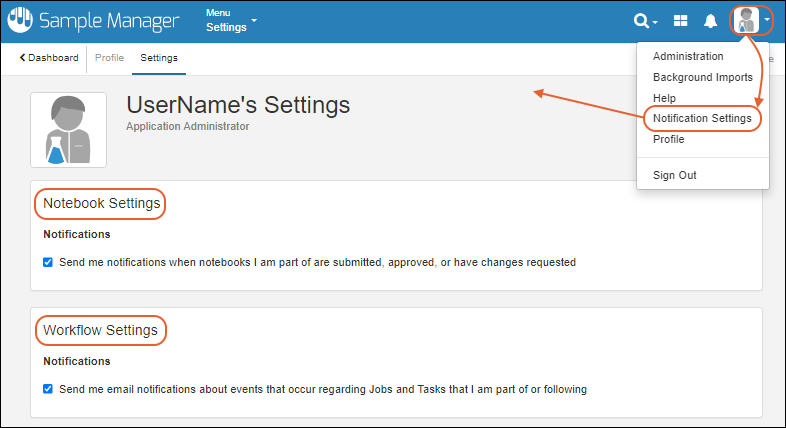The height and width of the screenshot is (428, 786).
Task: Open the search magnifier icon
Action: (x=642, y=21)
